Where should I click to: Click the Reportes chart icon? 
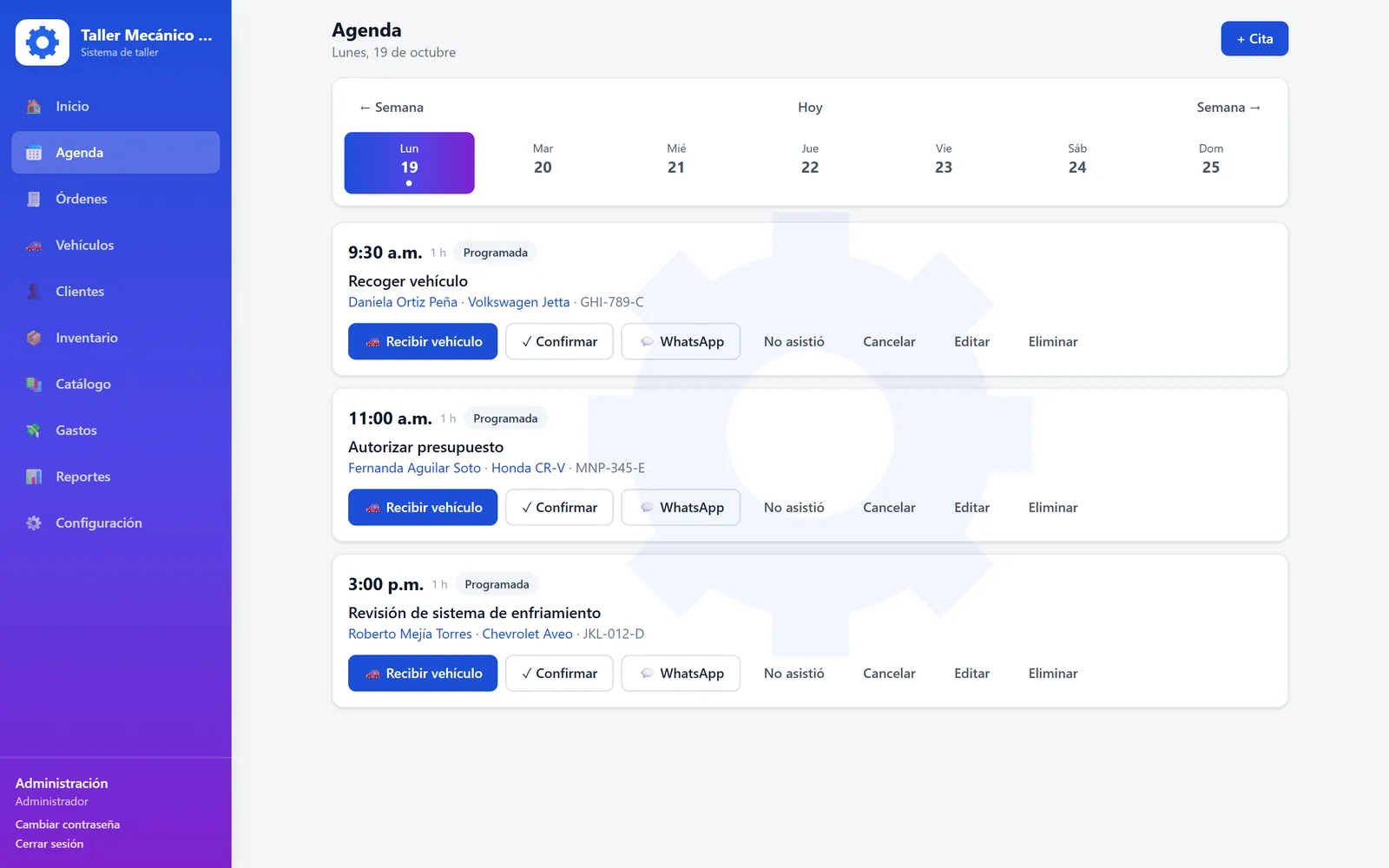(34, 477)
